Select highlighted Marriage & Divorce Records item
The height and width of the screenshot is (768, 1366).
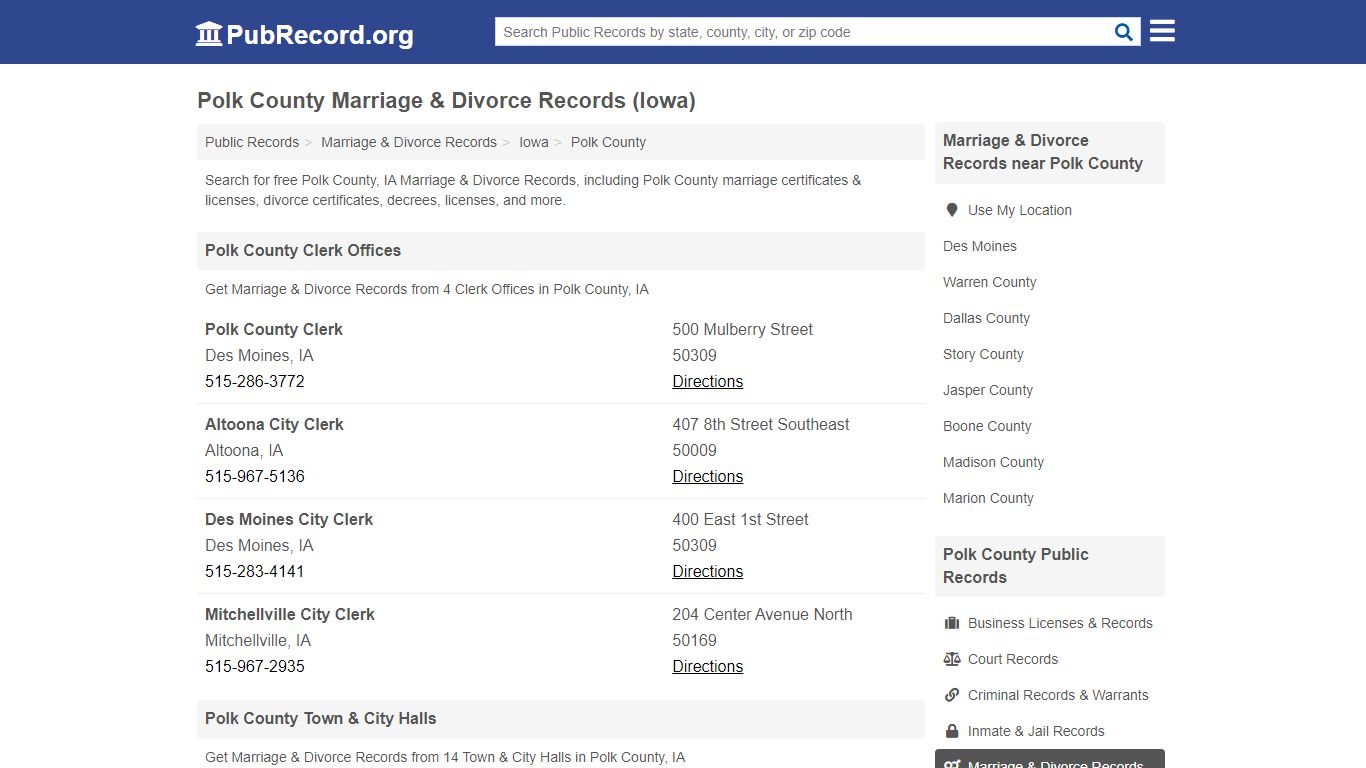coord(1050,759)
